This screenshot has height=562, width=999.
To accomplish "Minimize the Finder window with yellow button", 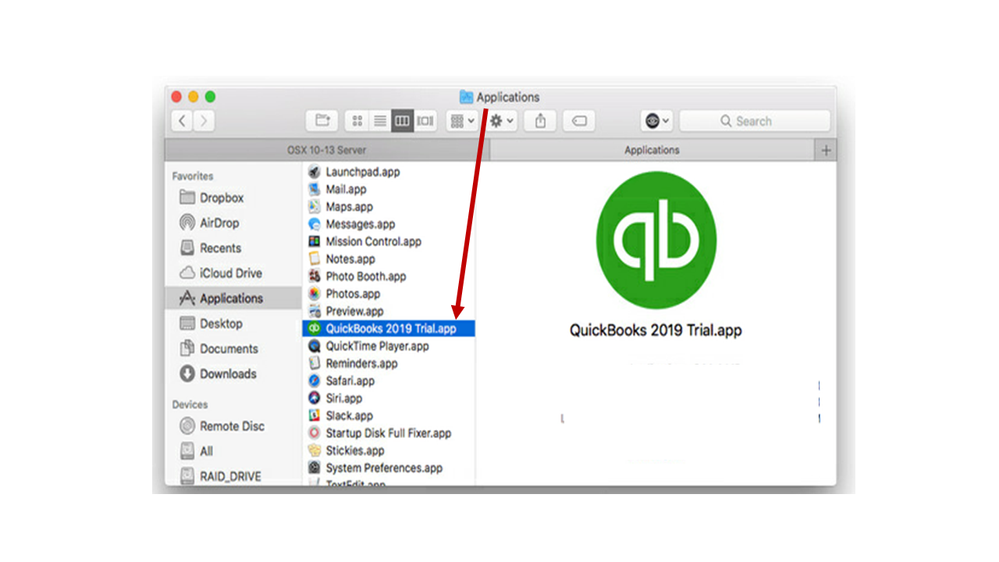I will [x=193, y=97].
